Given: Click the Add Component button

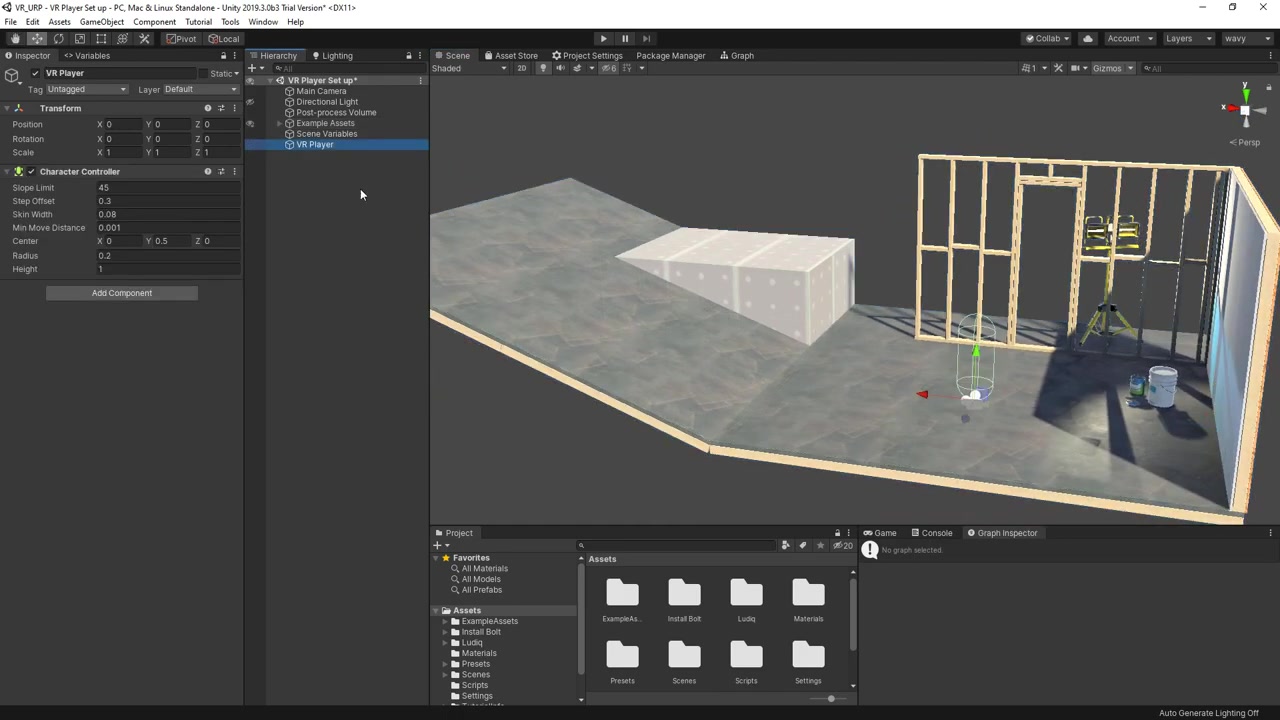Looking at the screenshot, I should 121,292.
